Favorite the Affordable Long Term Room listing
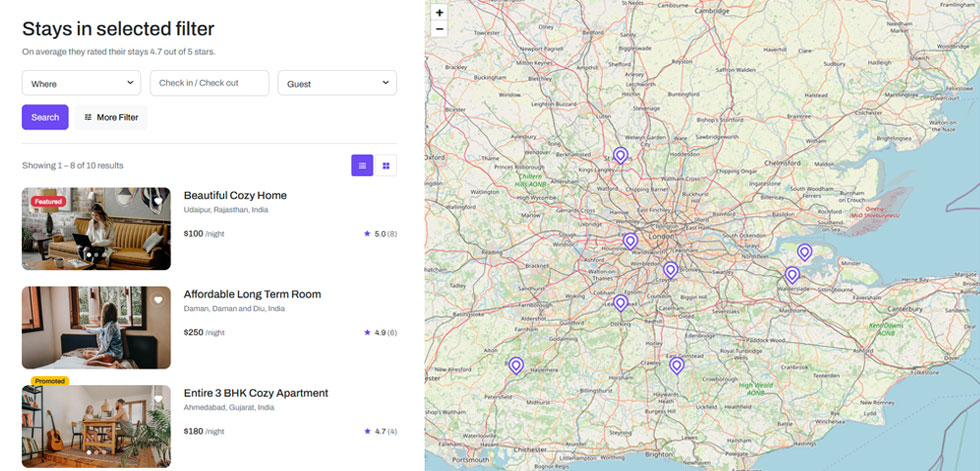 pos(158,300)
